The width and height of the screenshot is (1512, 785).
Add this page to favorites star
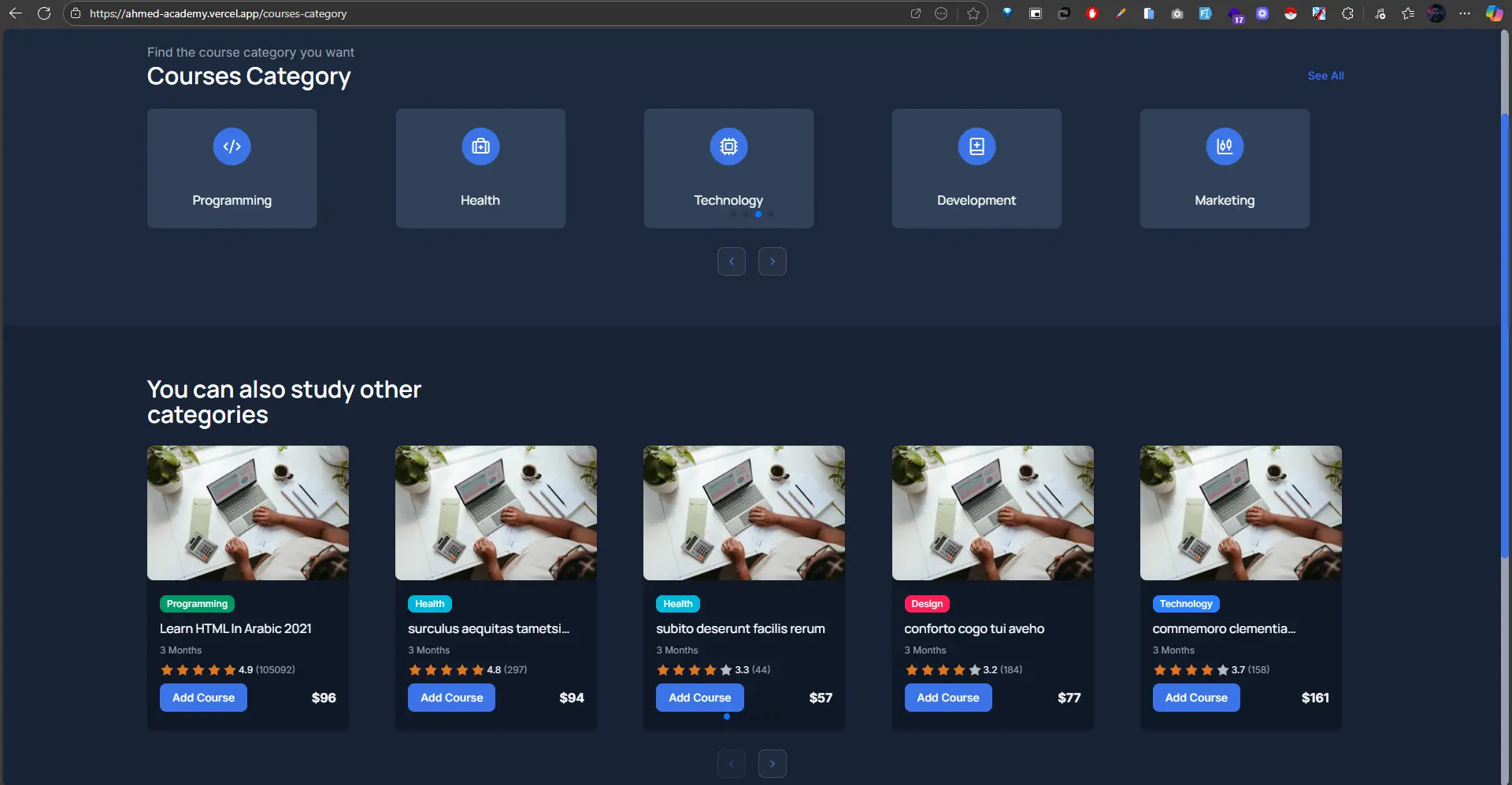coord(973,13)
